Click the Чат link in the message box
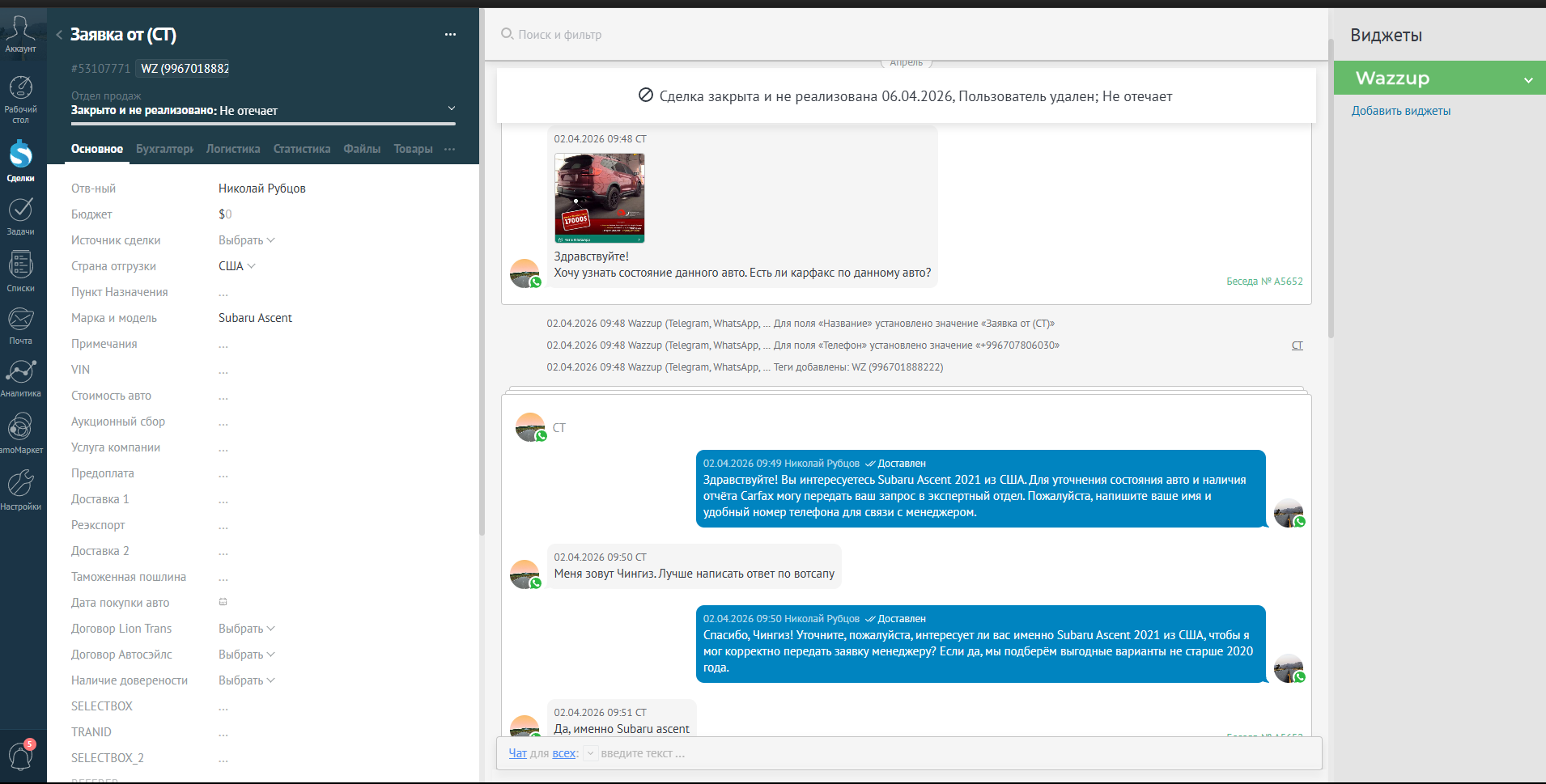Viewport: 1546px width, 784px height. (x=517, y=753)
